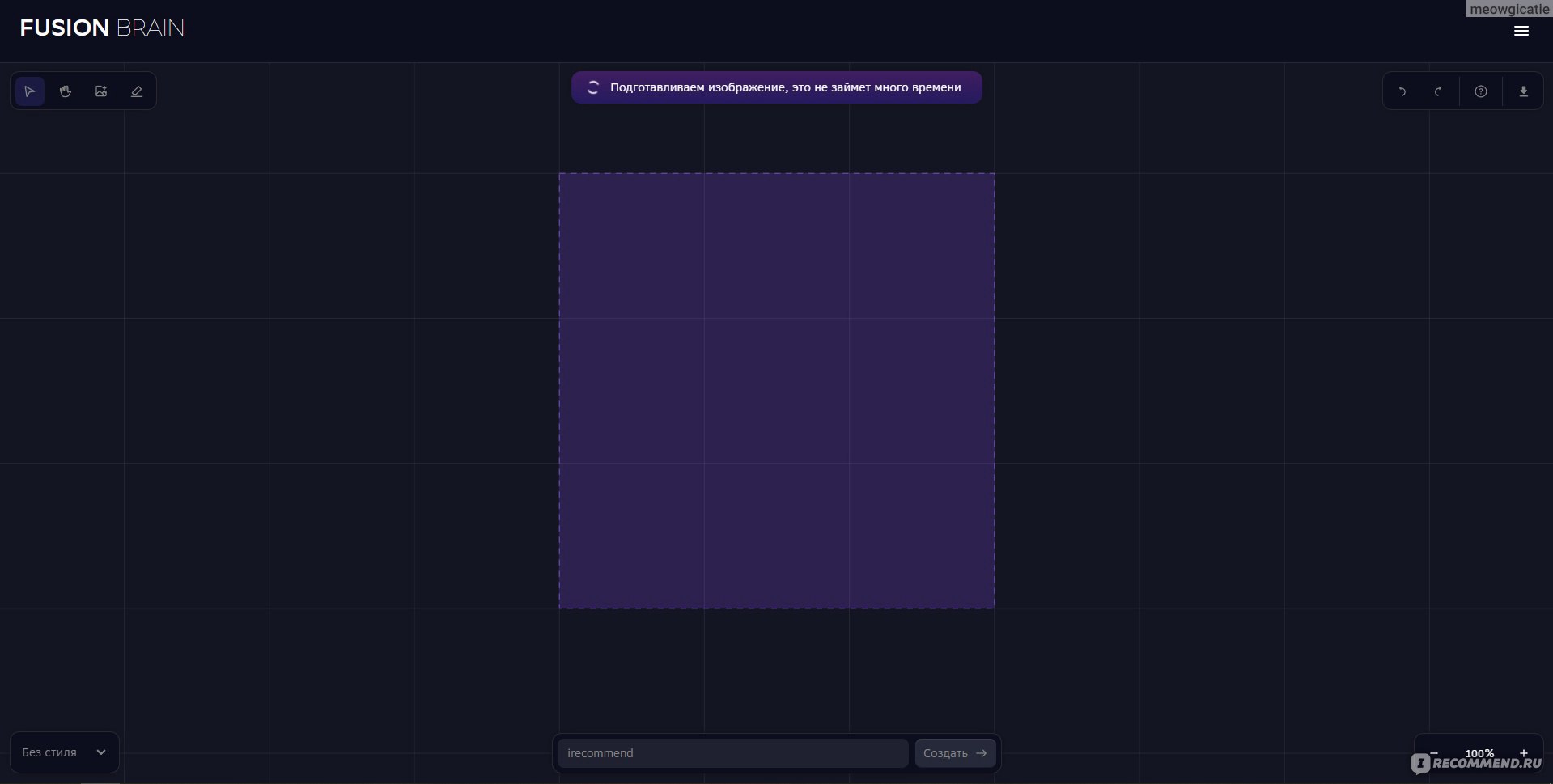The width and height of the screenshot is (1553, 784).
Task: Click the irecommend prompt input field
Action: 733,753
